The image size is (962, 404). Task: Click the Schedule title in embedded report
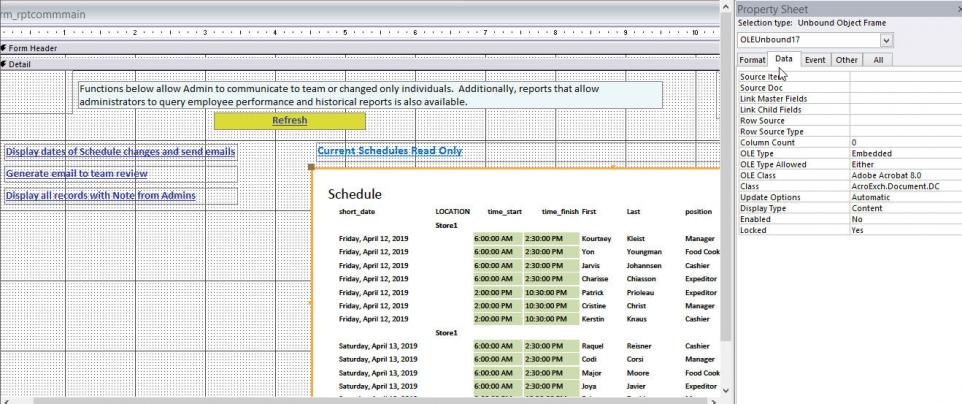[x=355, y=195]
